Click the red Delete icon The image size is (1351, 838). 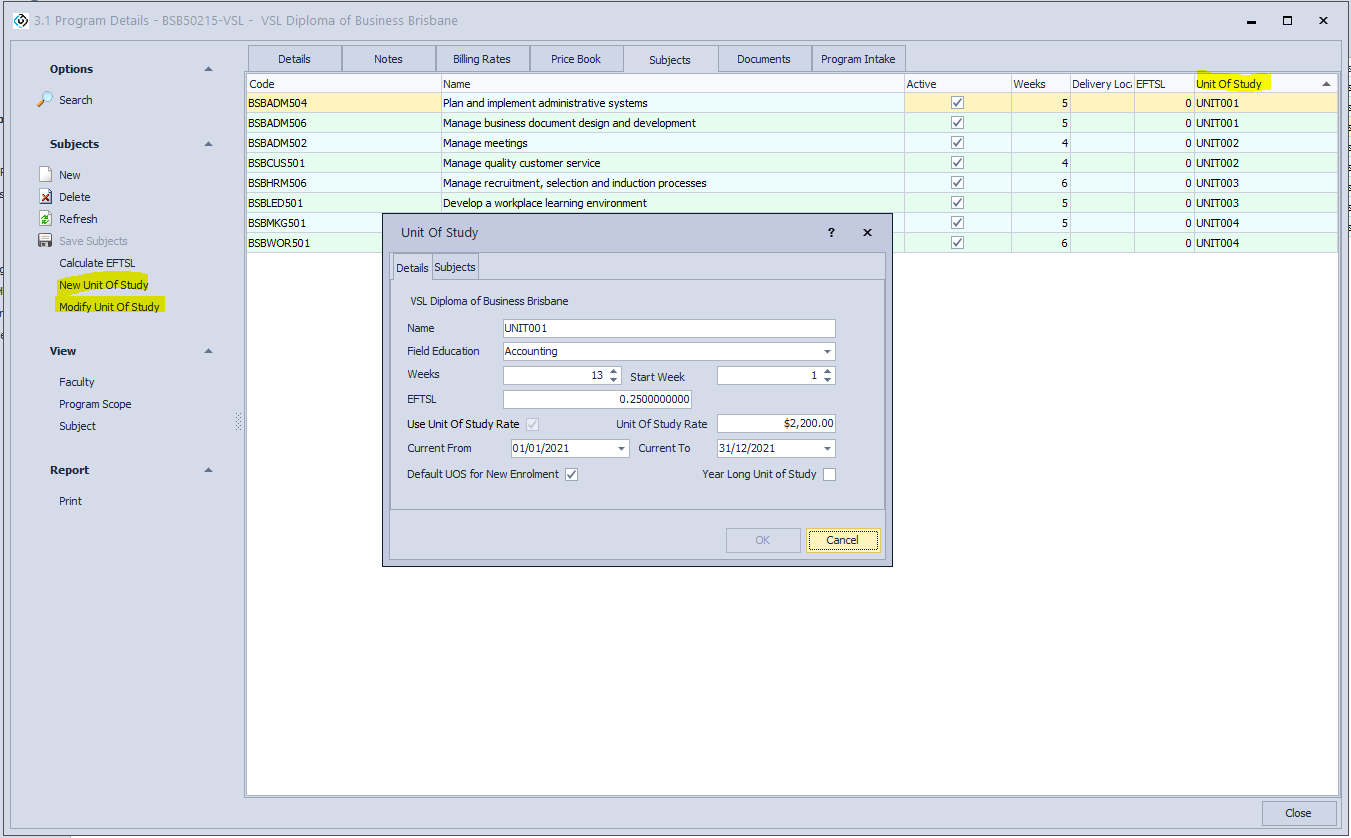[45, 197]
